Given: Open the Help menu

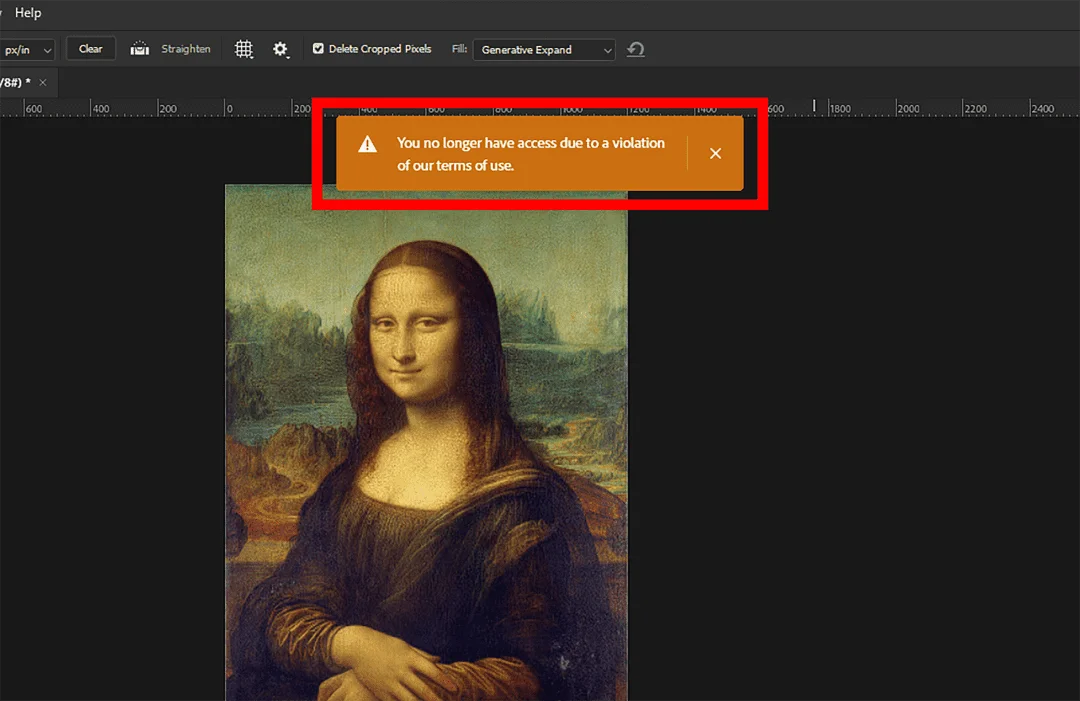Looking at the screenshot, I should [28, 13].
